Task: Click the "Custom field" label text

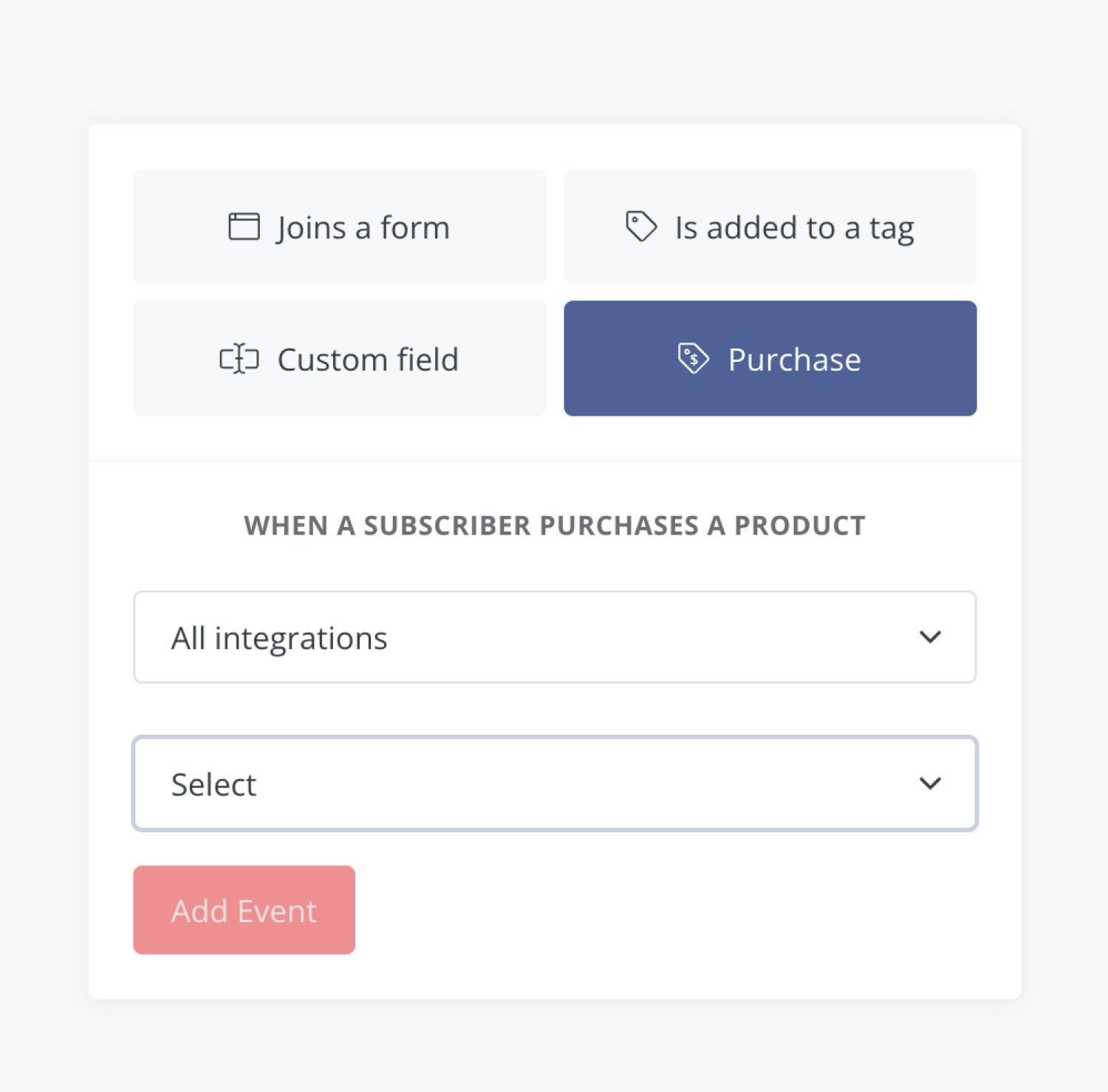Action: (x=368, y=360)
